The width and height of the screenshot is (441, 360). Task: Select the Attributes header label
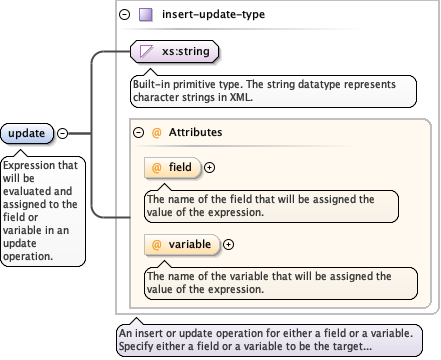point(195,132)
